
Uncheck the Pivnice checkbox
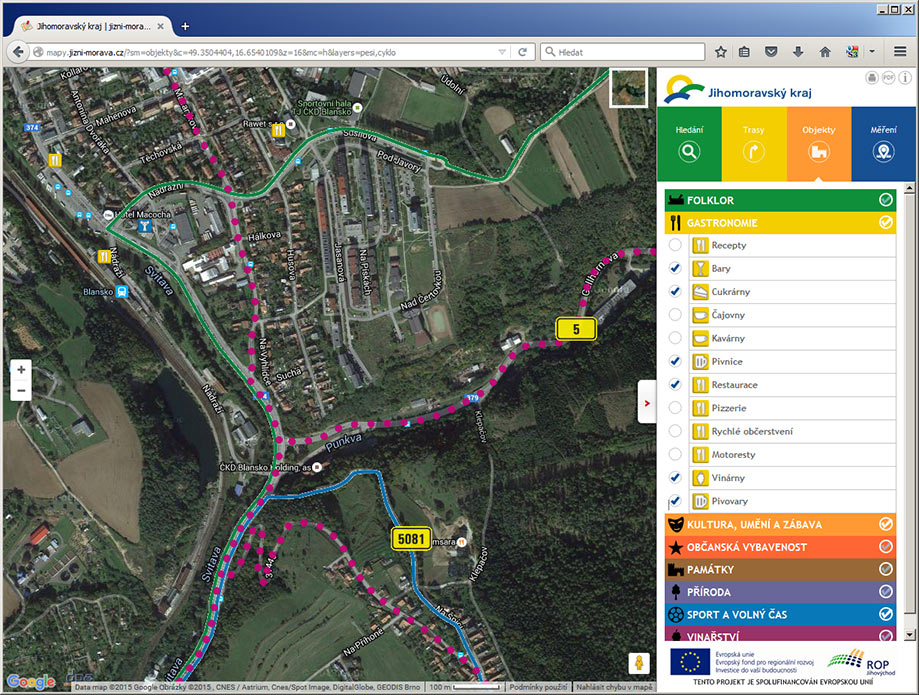pos(675,361)
